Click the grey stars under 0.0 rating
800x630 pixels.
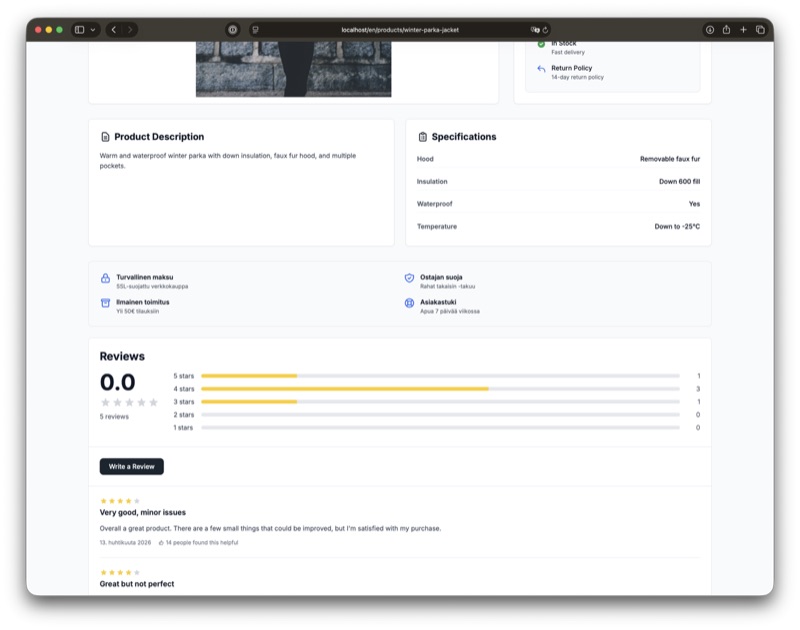click(129, 402)
